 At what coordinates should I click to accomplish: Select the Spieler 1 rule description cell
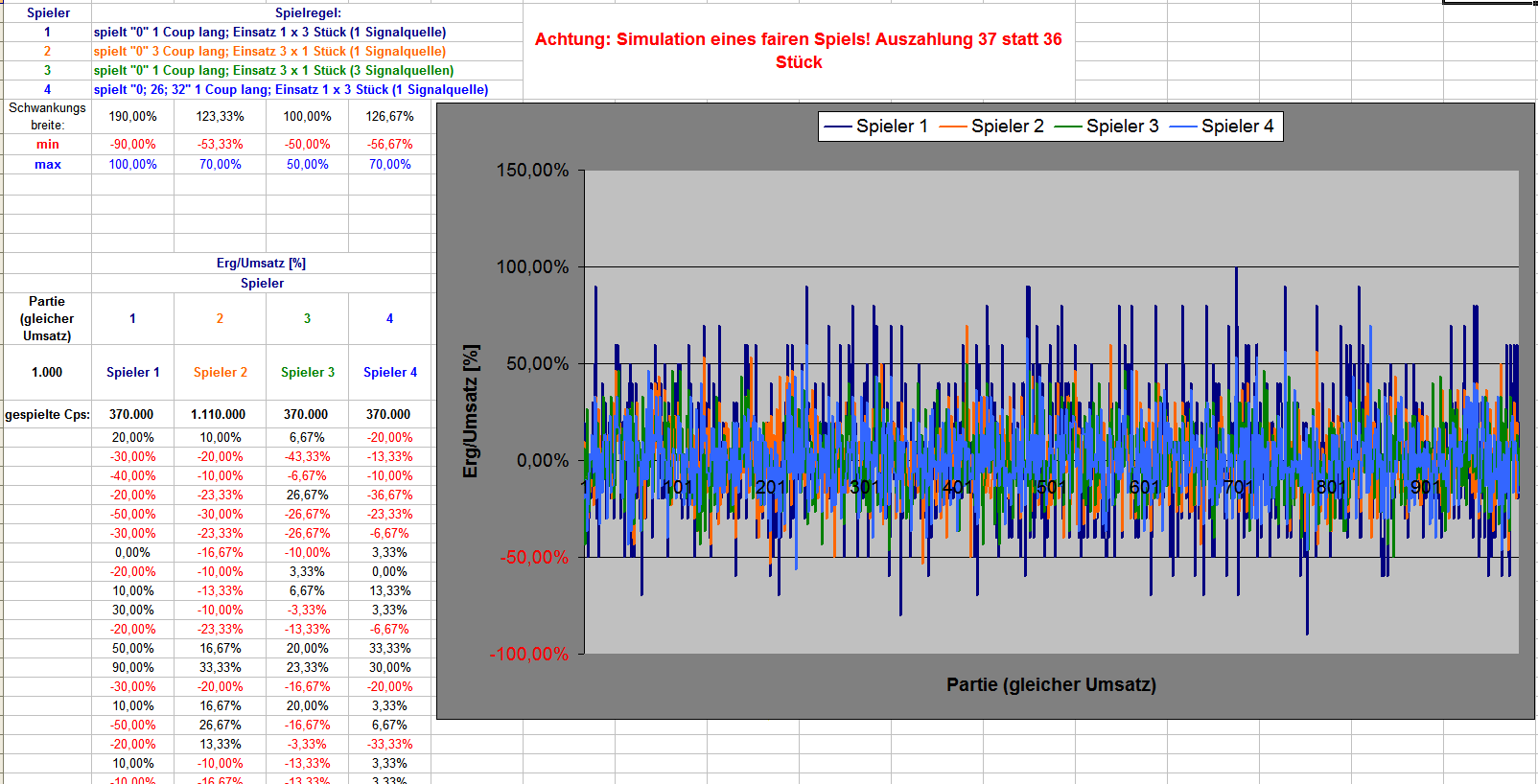pos(308,32)
